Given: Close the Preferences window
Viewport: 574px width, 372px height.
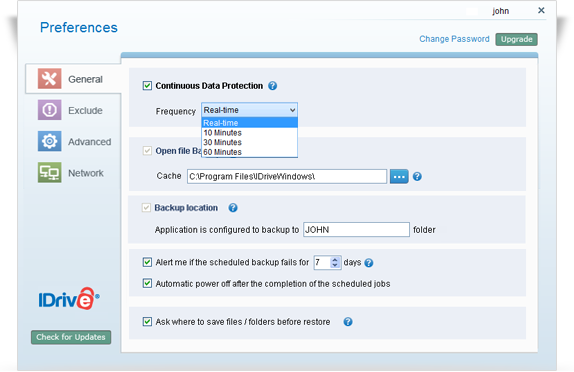Looking at the screenshot, I should coord(541,10).
